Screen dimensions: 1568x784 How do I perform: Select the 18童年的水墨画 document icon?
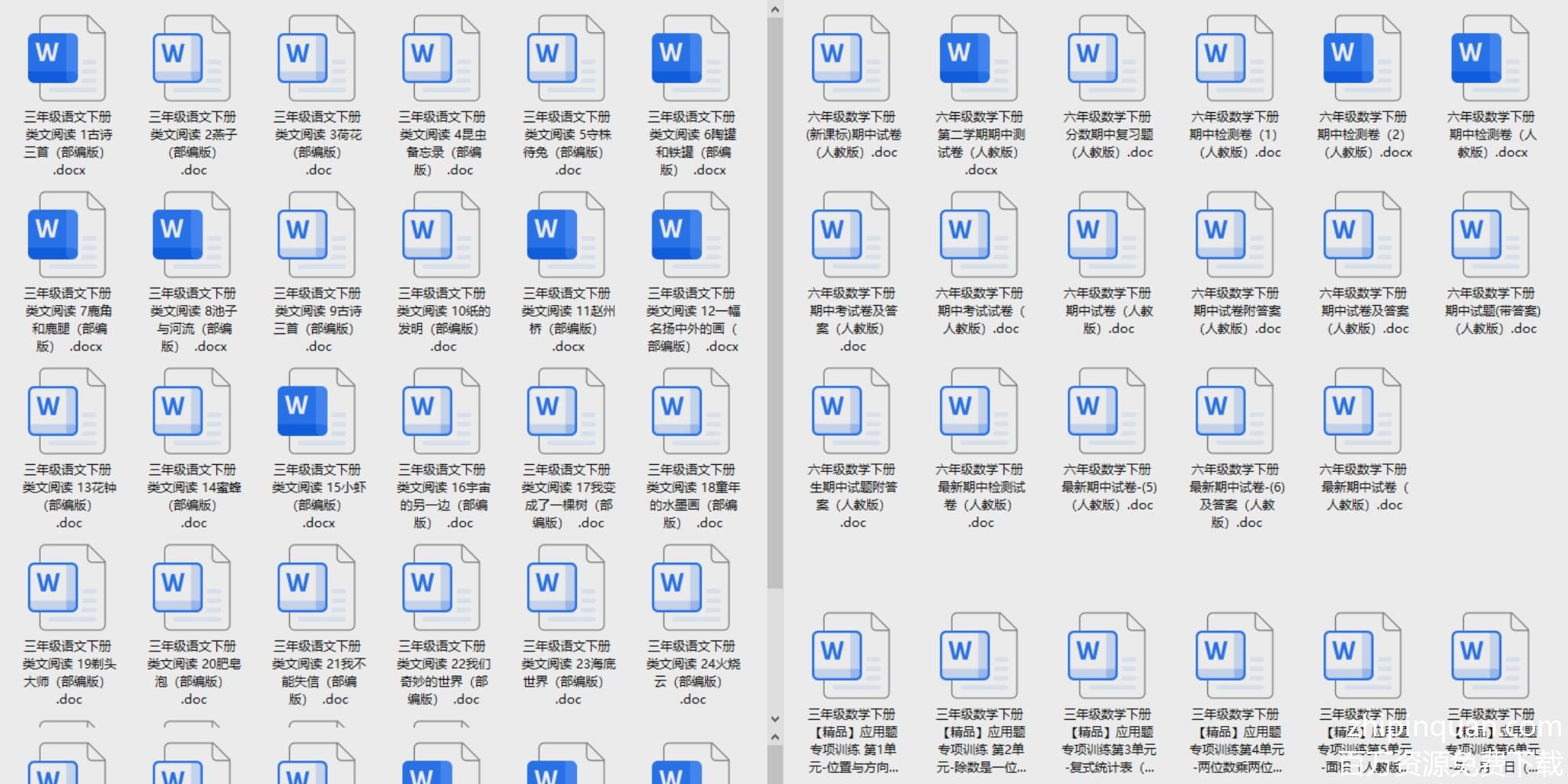coord(690,412)
